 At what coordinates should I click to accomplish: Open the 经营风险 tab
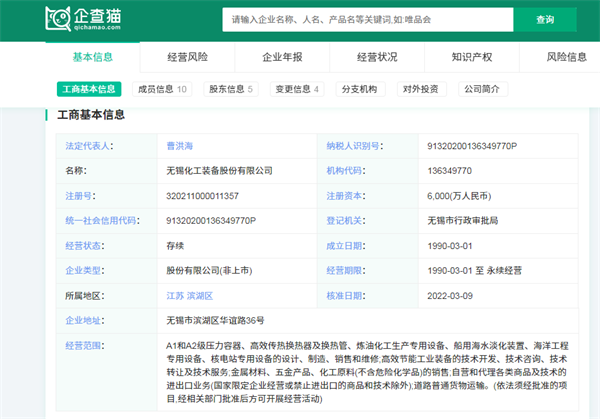[187, 57]
